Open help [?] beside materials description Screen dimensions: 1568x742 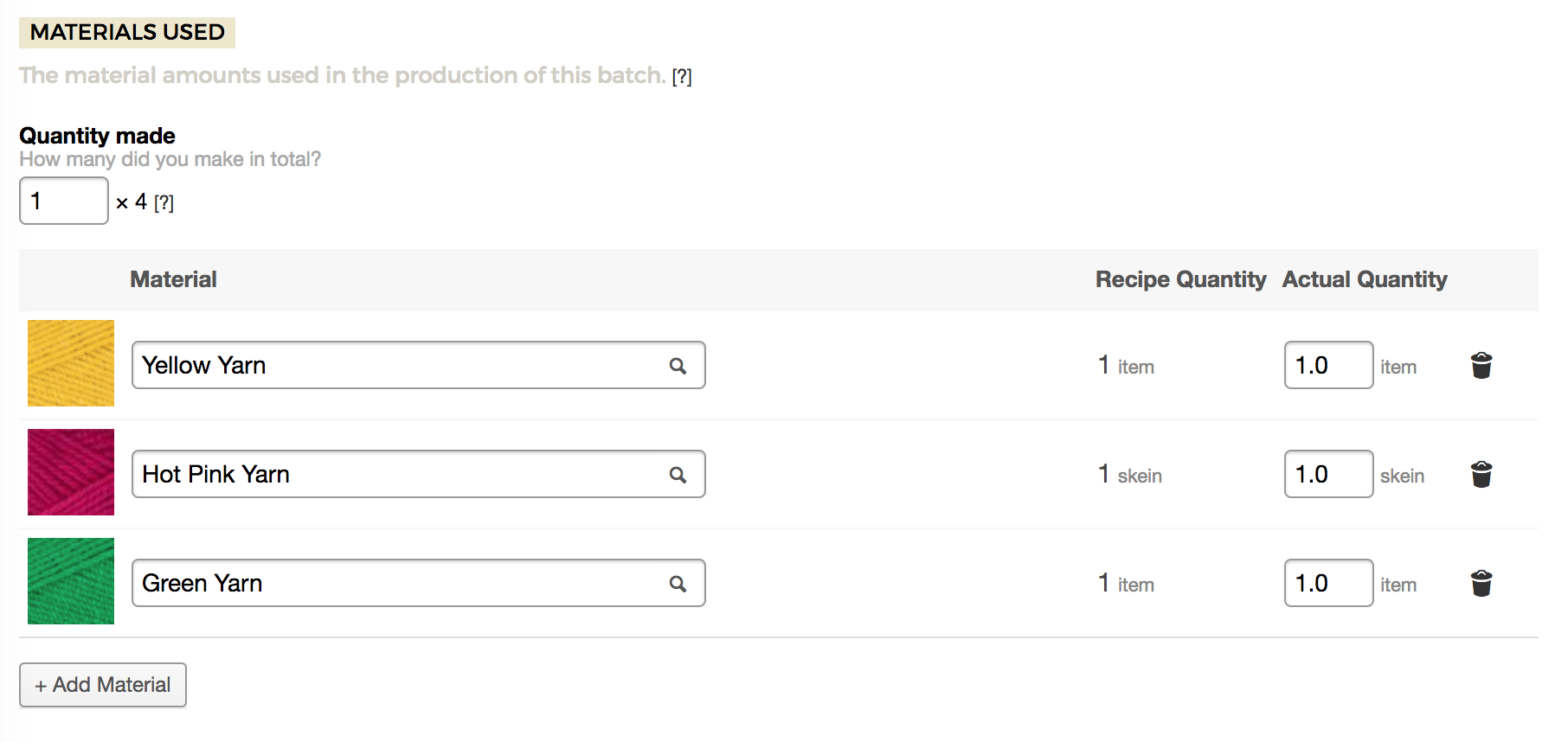(x=682, y=77)
